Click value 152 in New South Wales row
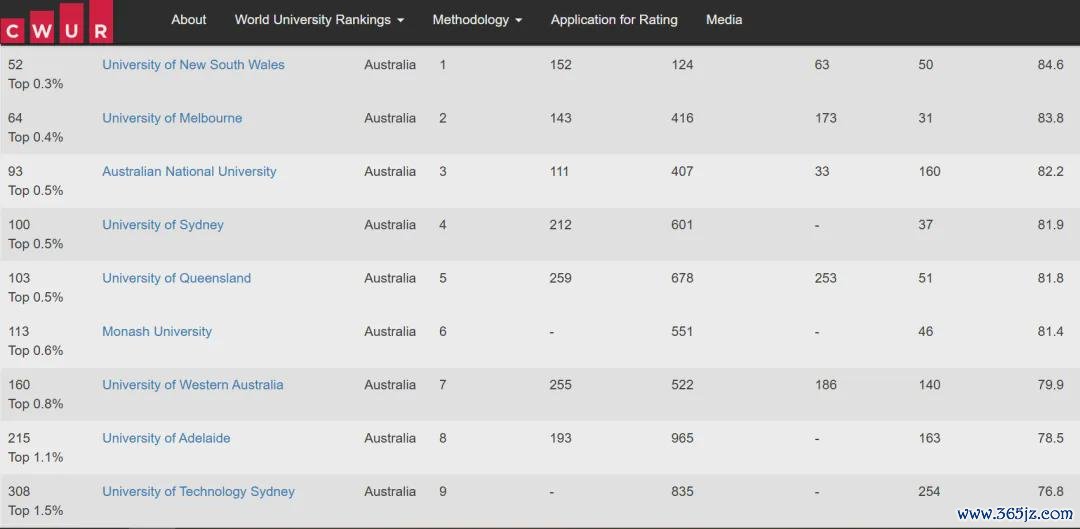1080x529 pixels. 561,65
